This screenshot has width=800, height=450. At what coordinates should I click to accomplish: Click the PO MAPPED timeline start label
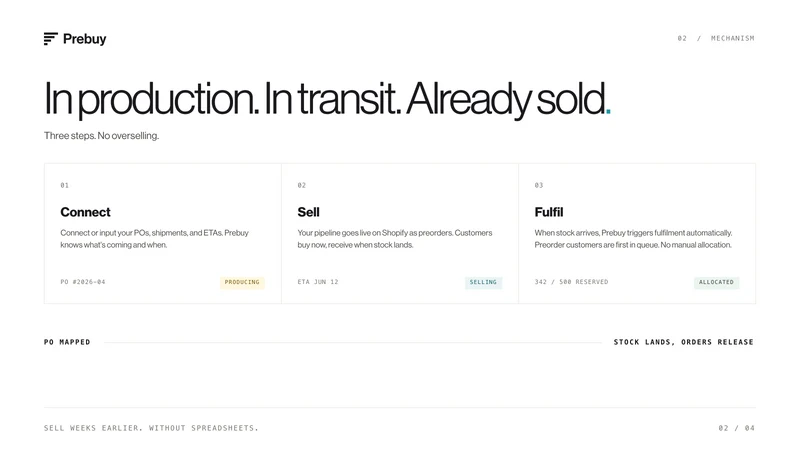click(x=67, y=342)
